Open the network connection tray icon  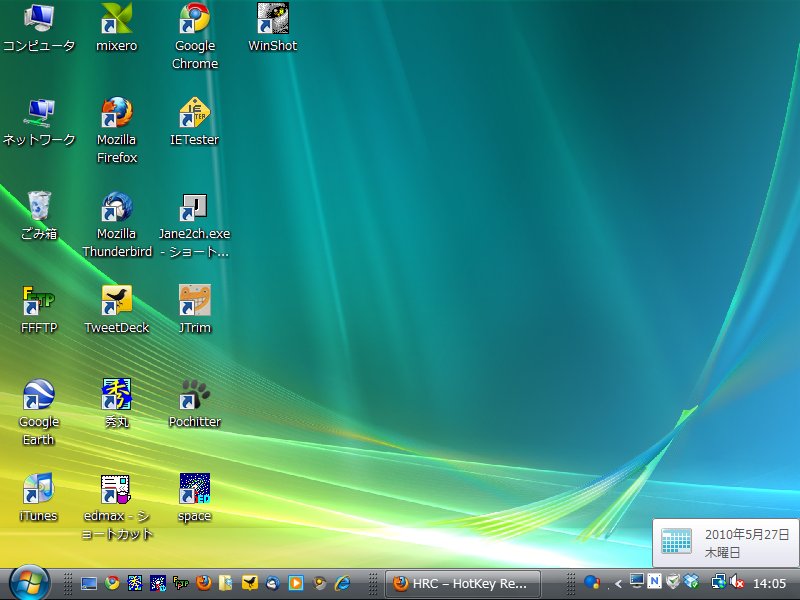[718, 581]
